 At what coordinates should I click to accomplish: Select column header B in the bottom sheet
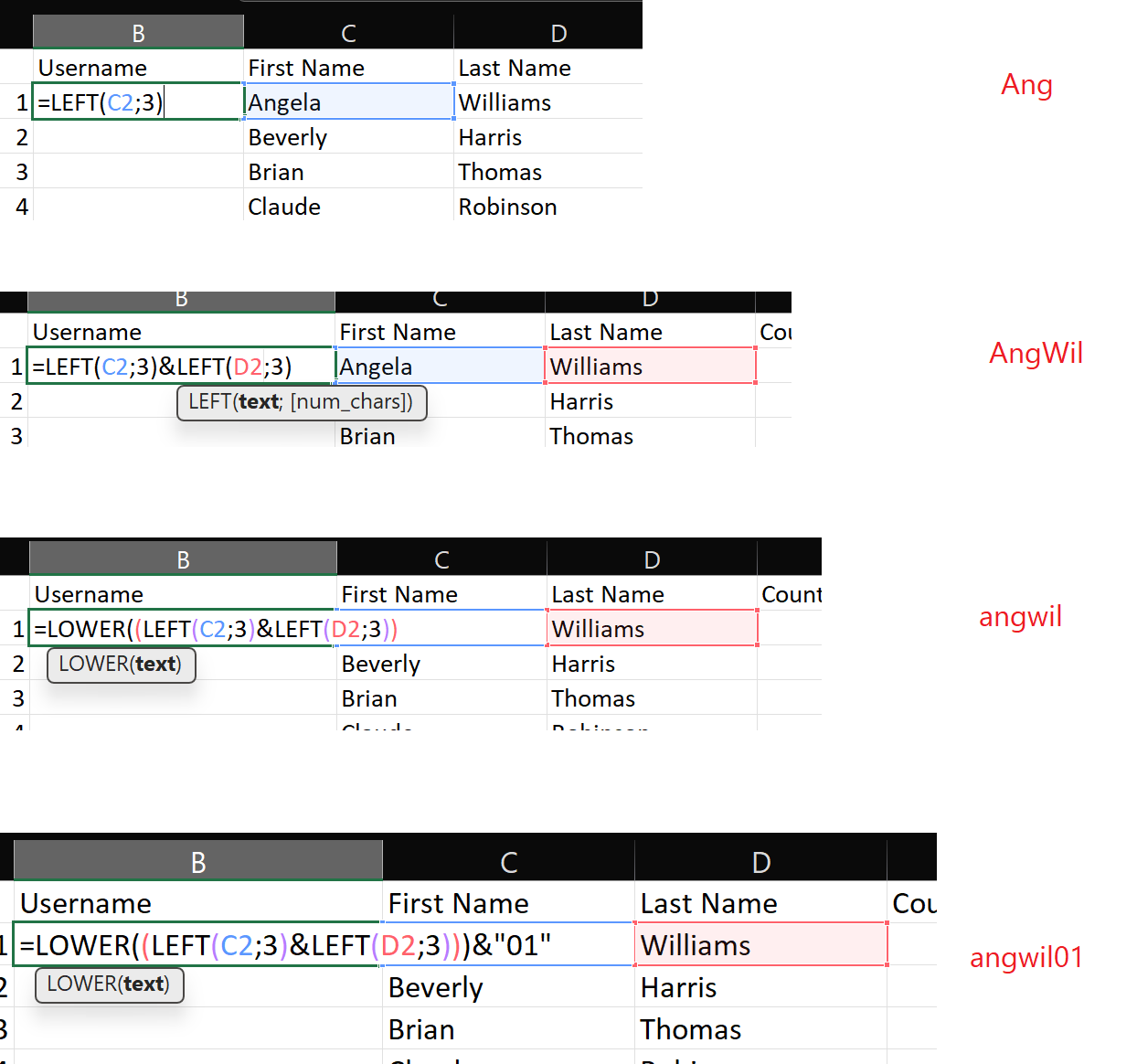coord(197,861)
